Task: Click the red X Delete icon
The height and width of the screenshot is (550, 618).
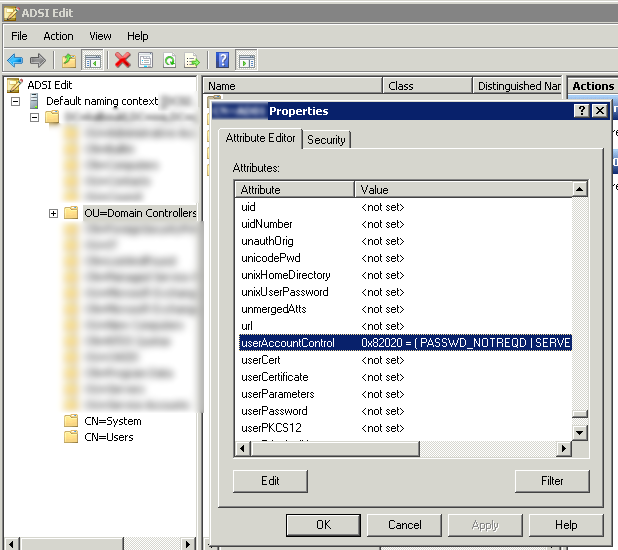Action: [123, 61]
